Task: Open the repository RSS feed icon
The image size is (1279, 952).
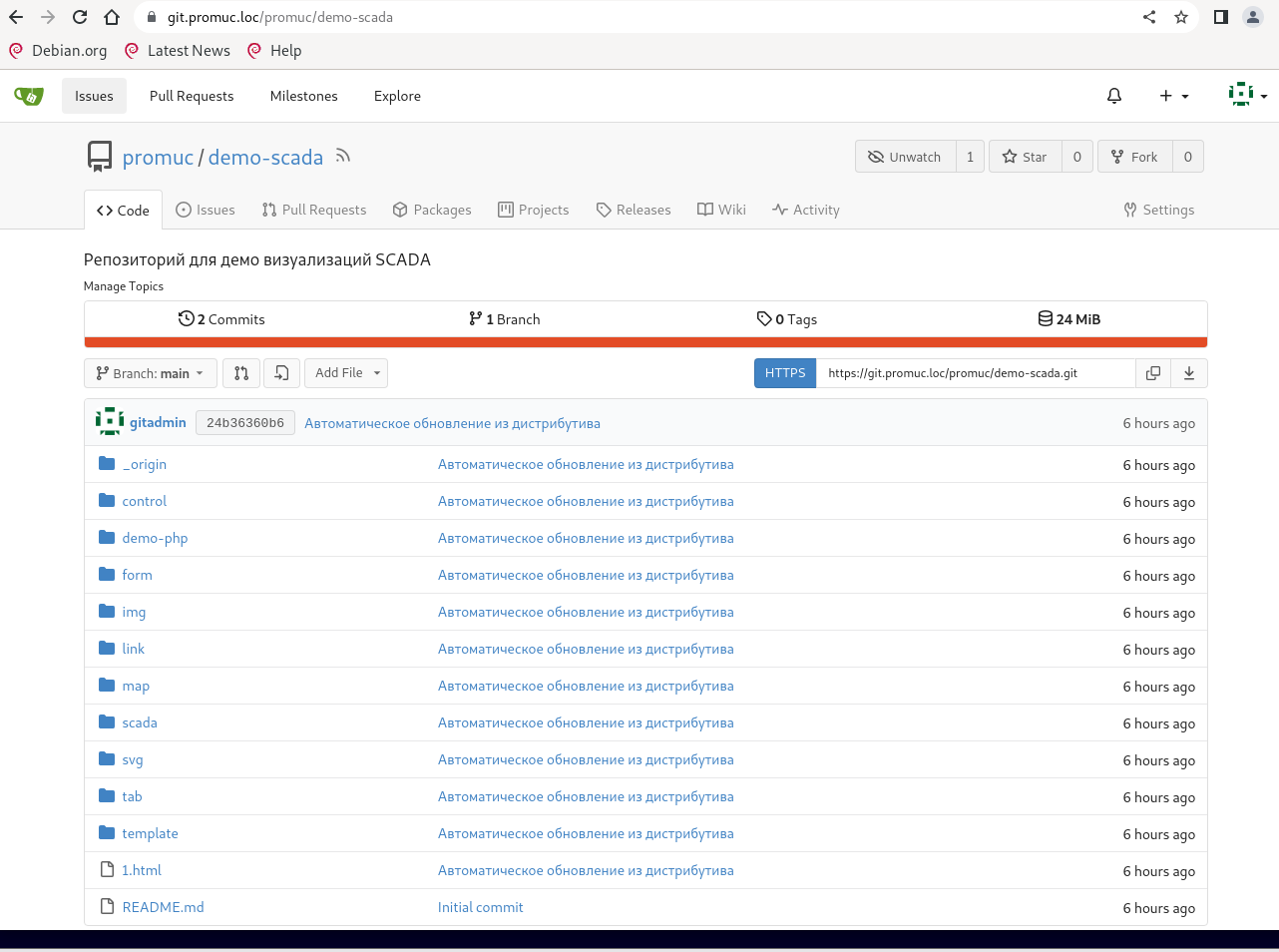Action: coord(343,156)
